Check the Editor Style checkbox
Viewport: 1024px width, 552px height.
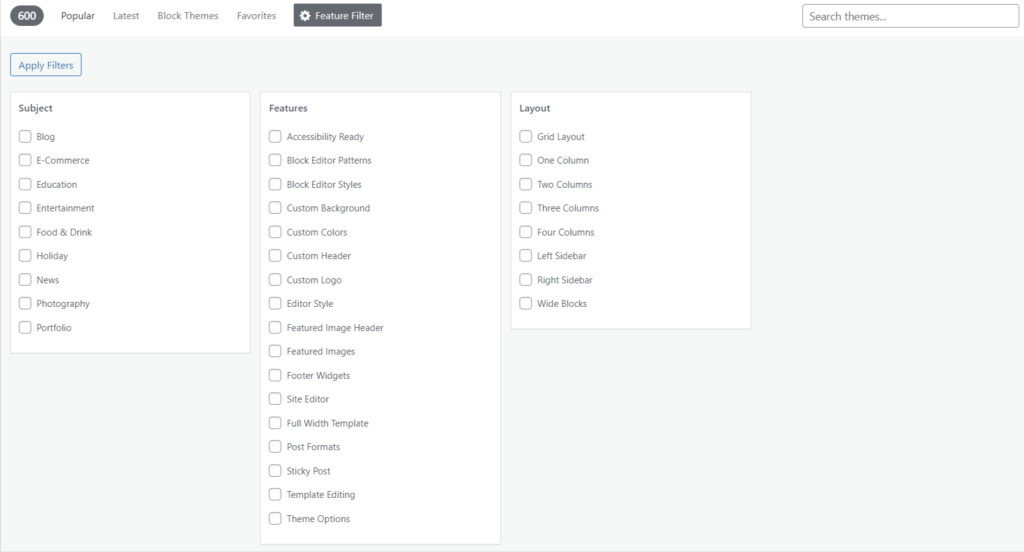click(x=275, y=303)
